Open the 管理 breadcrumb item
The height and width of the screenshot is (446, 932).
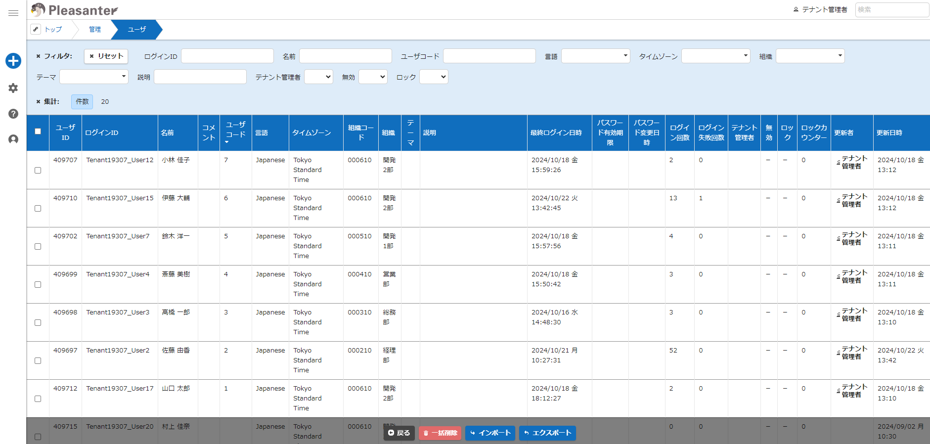click(95, 30)
